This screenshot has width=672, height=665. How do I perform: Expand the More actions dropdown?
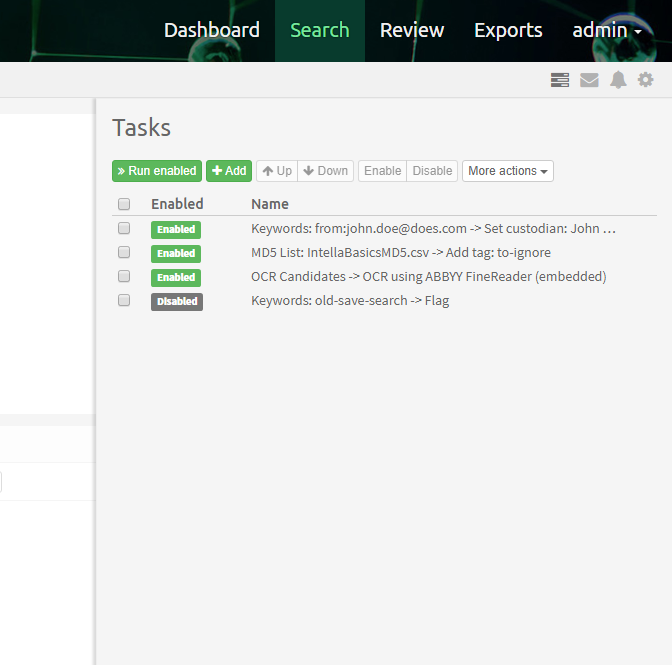point(507,171)
